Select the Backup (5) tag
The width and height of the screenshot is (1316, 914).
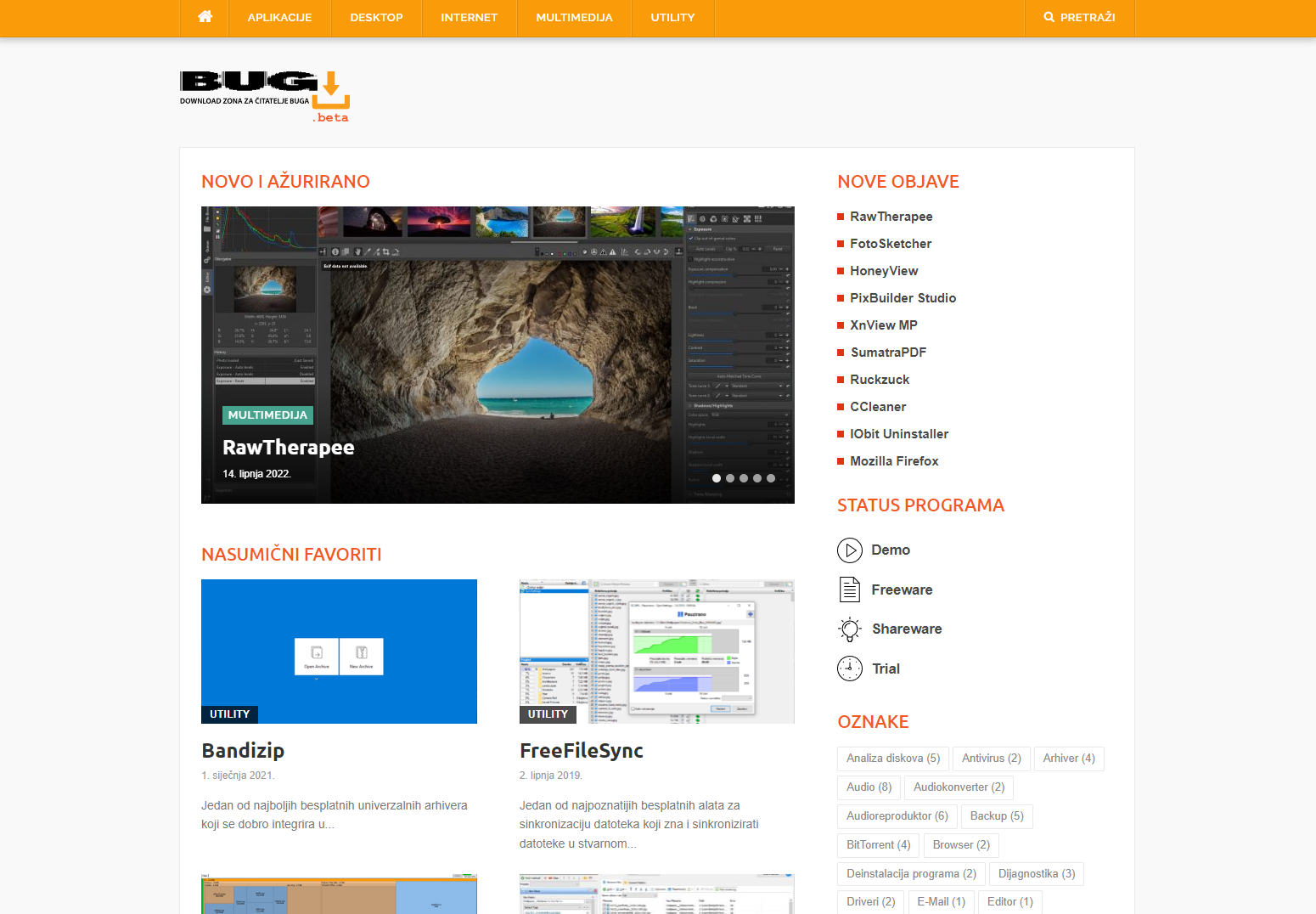[x=997, y=816]
